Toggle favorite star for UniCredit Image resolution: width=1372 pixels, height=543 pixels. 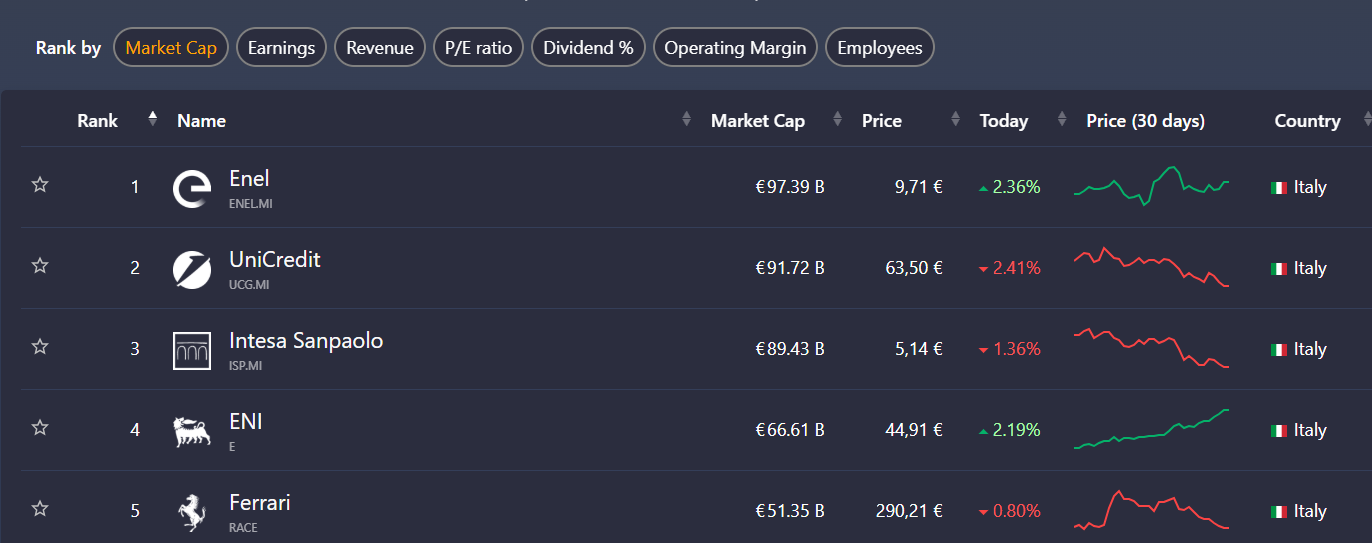pos(40,266)
